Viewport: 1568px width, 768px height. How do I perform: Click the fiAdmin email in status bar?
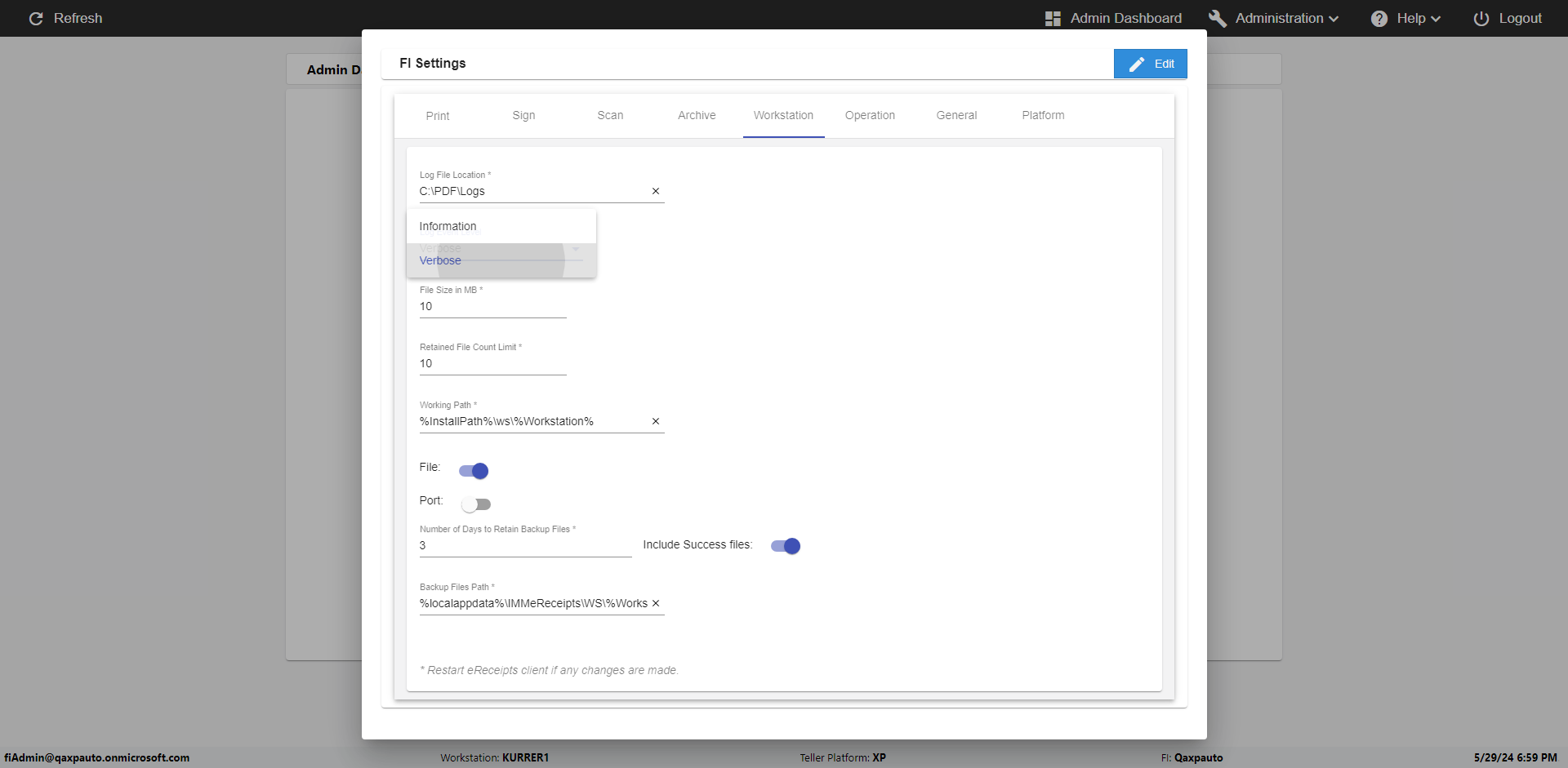(97, 758)
